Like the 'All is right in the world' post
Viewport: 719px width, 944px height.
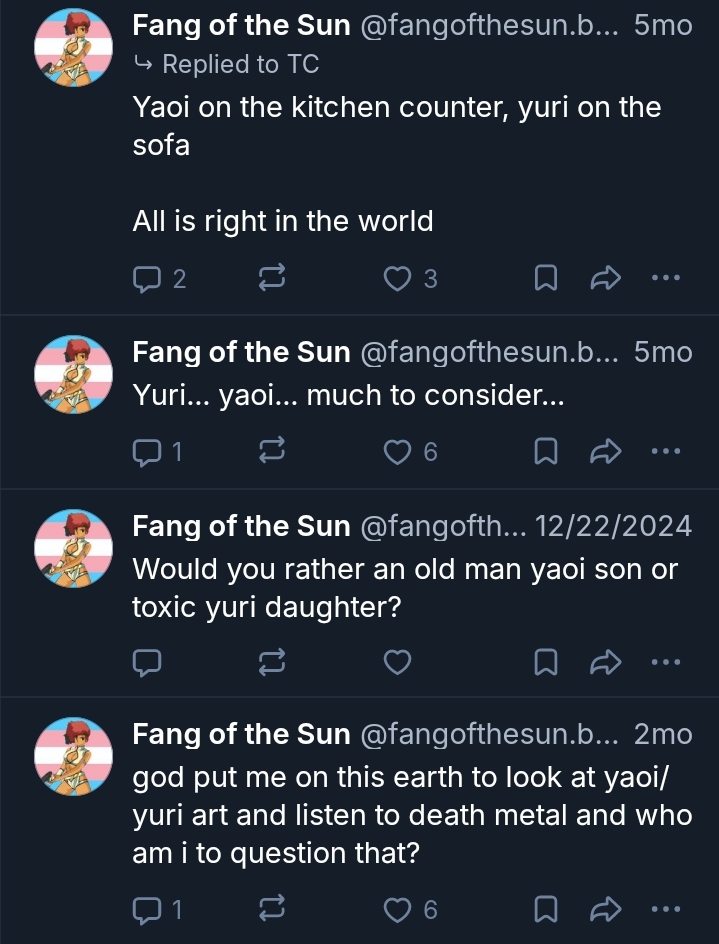point(398,279)
